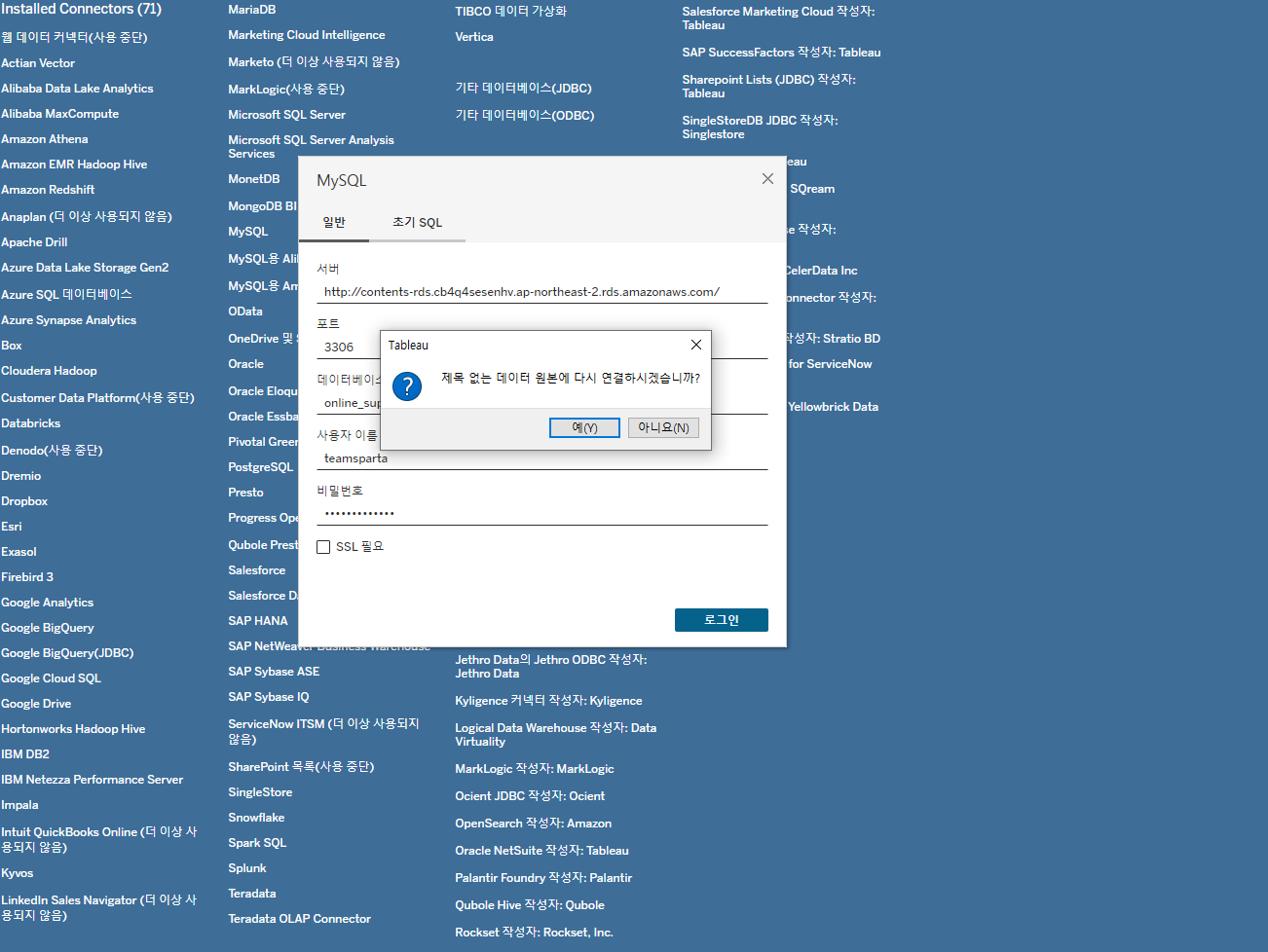This screenshot has height=952, width=1268.
Task: Switch to the 일반 tab
Action: coord(334,222)
